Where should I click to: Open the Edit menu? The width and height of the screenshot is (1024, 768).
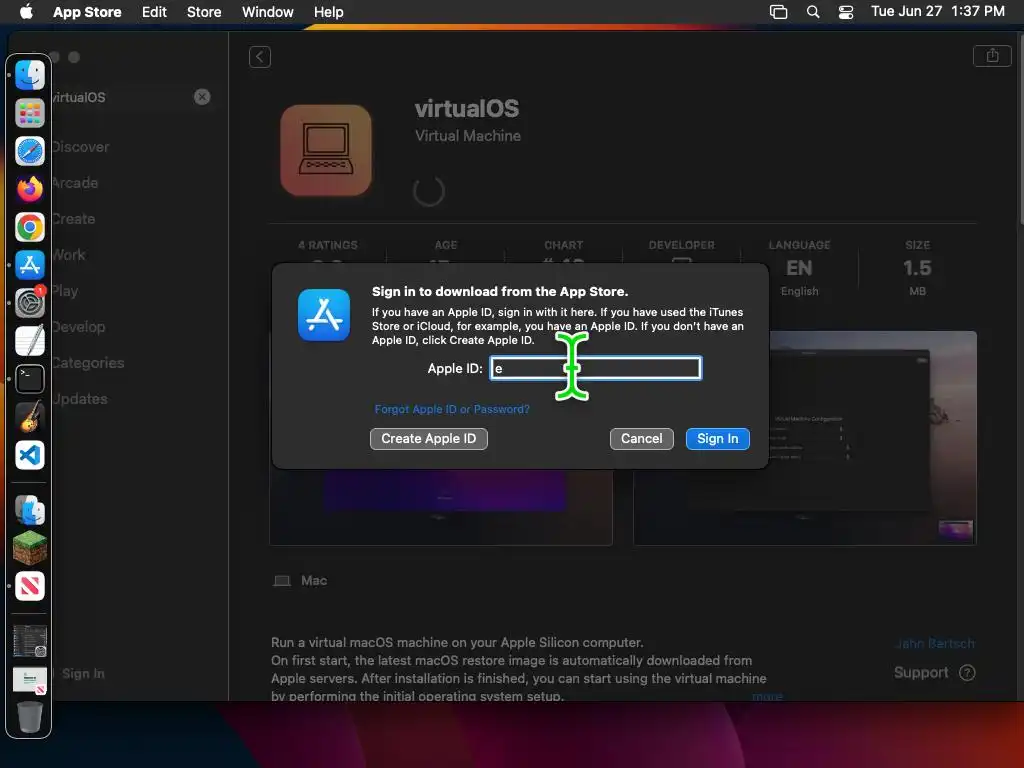(x=154, y=12)
